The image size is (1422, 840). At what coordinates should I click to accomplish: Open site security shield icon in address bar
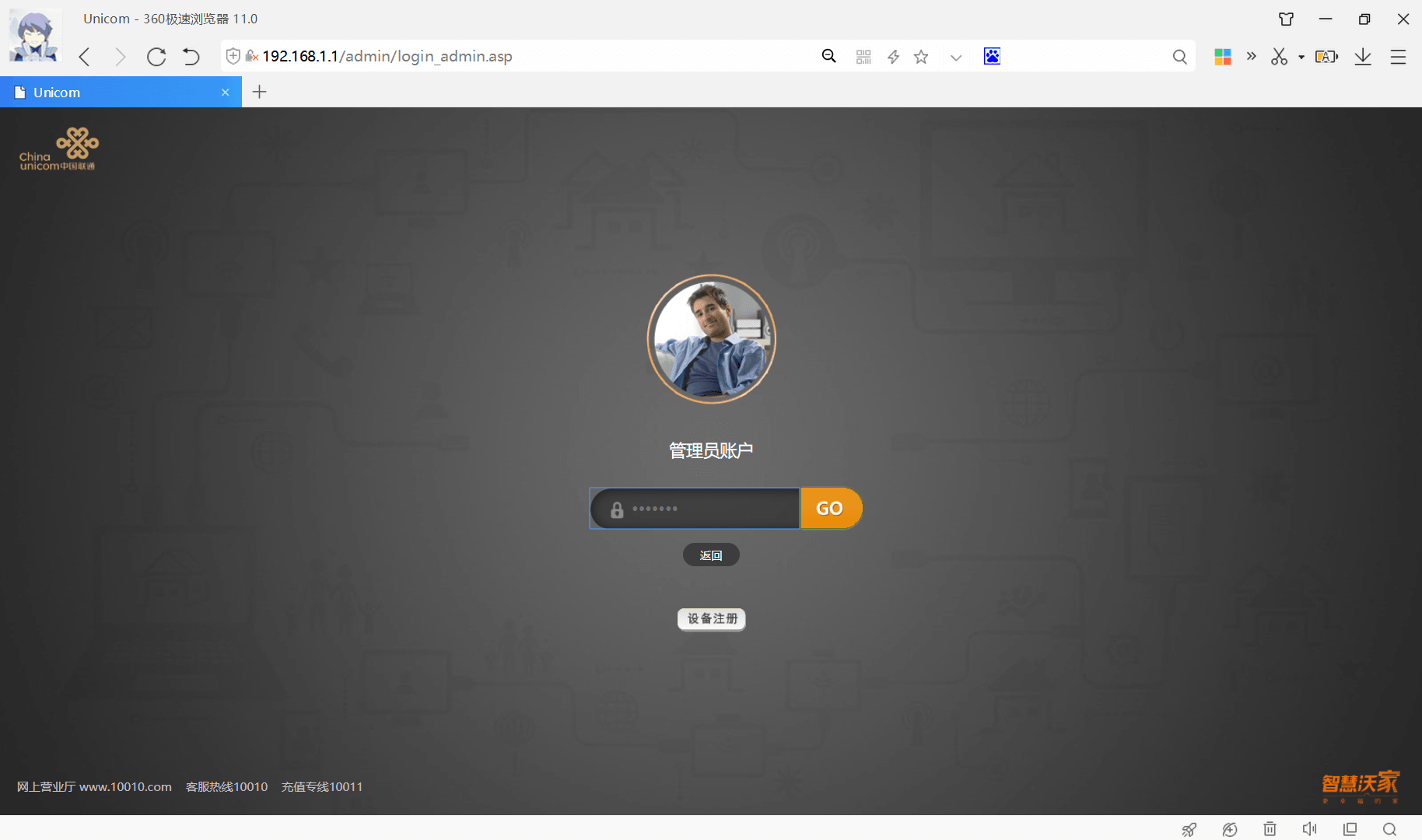[x=233, y=56]
